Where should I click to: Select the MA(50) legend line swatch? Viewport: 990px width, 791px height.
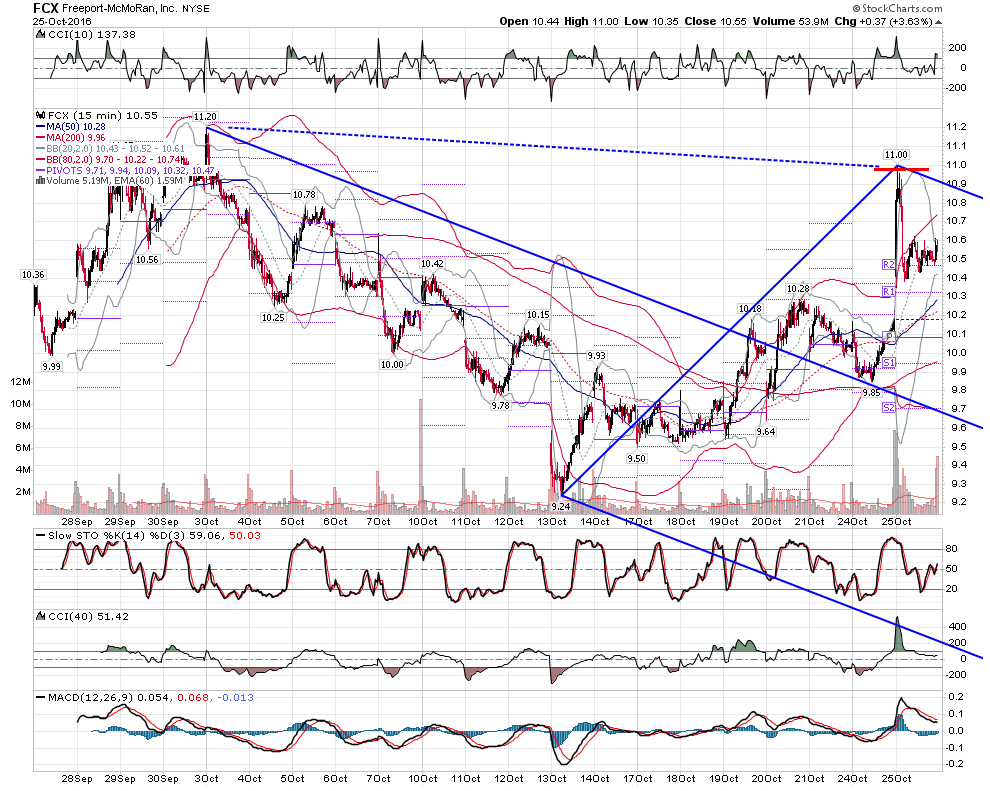[x=41, y=127]
